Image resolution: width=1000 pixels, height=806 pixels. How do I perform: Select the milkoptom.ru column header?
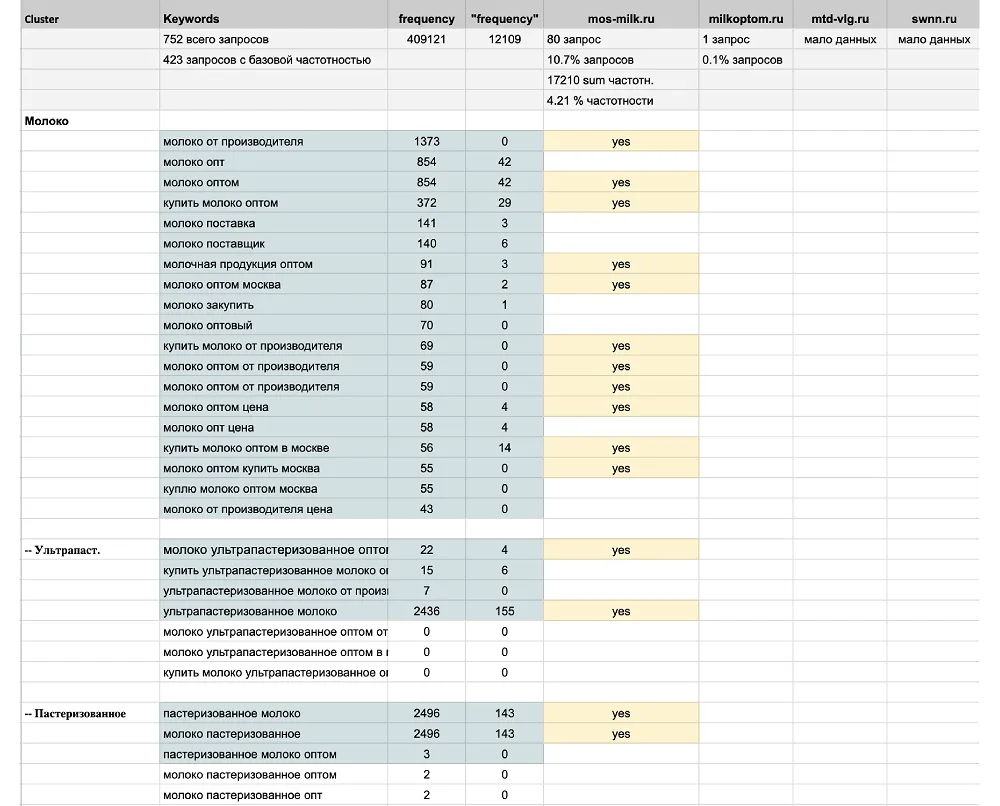click(745, 19)
